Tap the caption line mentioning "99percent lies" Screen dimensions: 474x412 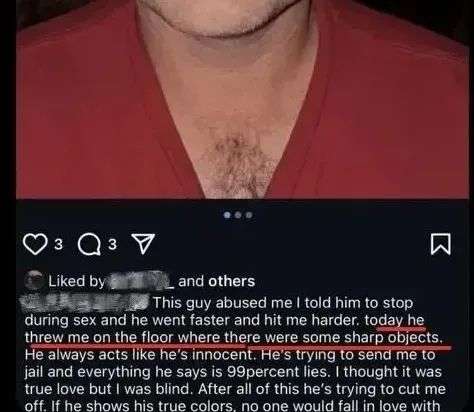pos(233,372)
